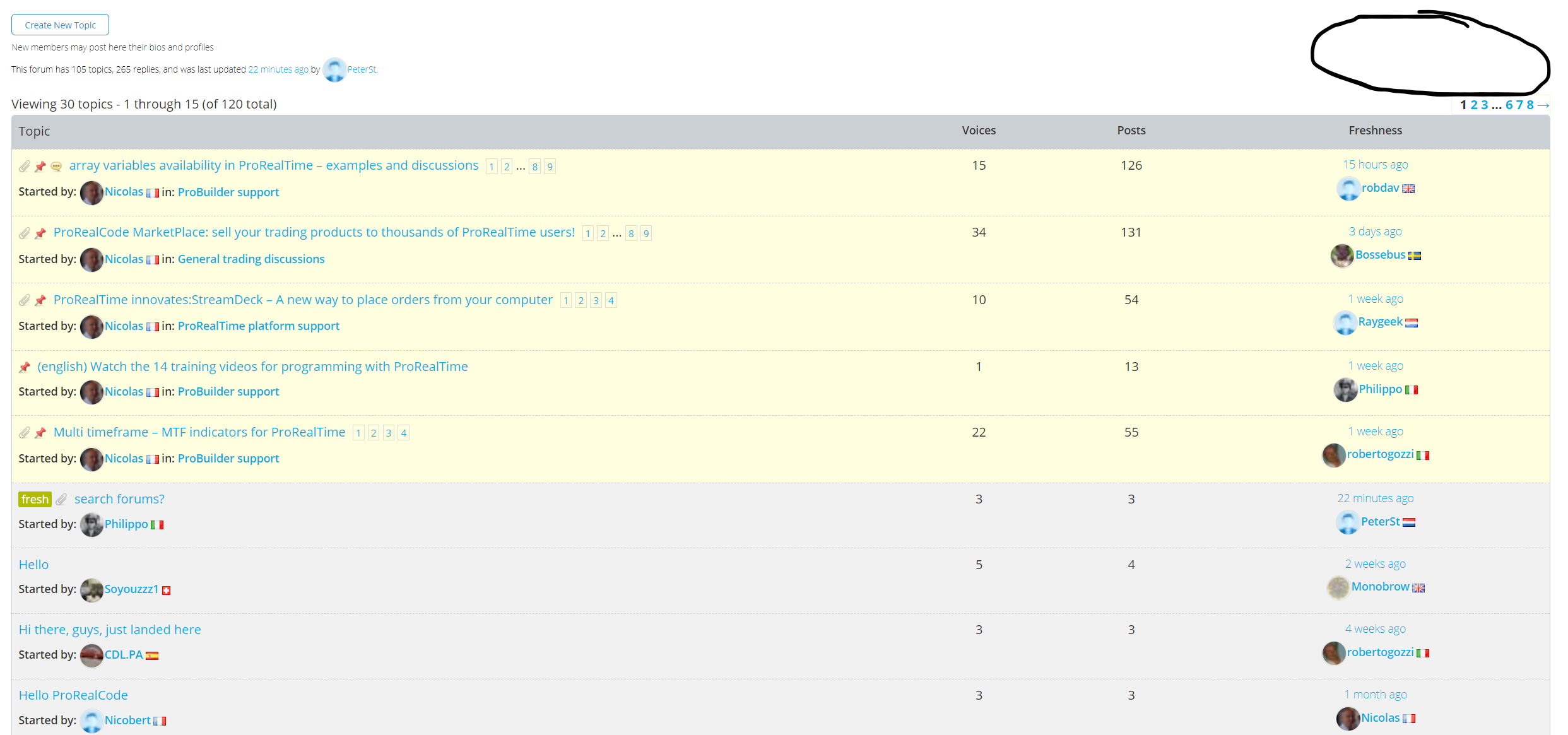Screen dimensions: 1568x735
Task: Click CDL.PA avatar image
Action: coord(91,656)
